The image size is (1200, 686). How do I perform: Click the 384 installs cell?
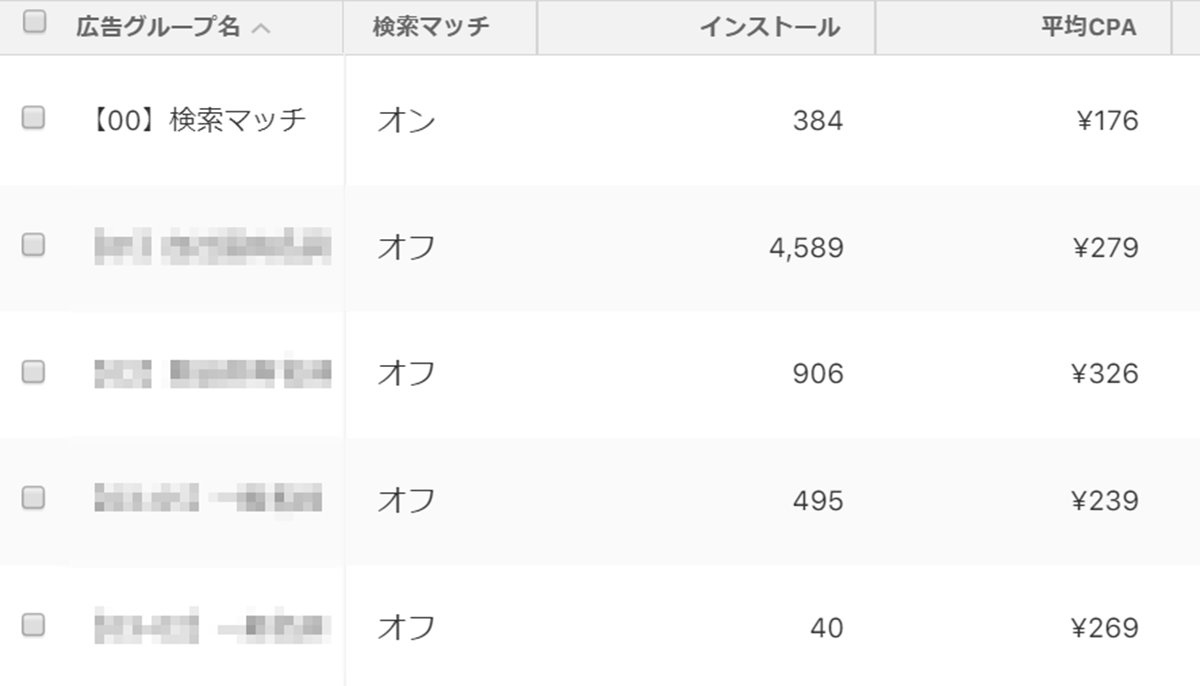pyautogui.click(x=818, y=121)
